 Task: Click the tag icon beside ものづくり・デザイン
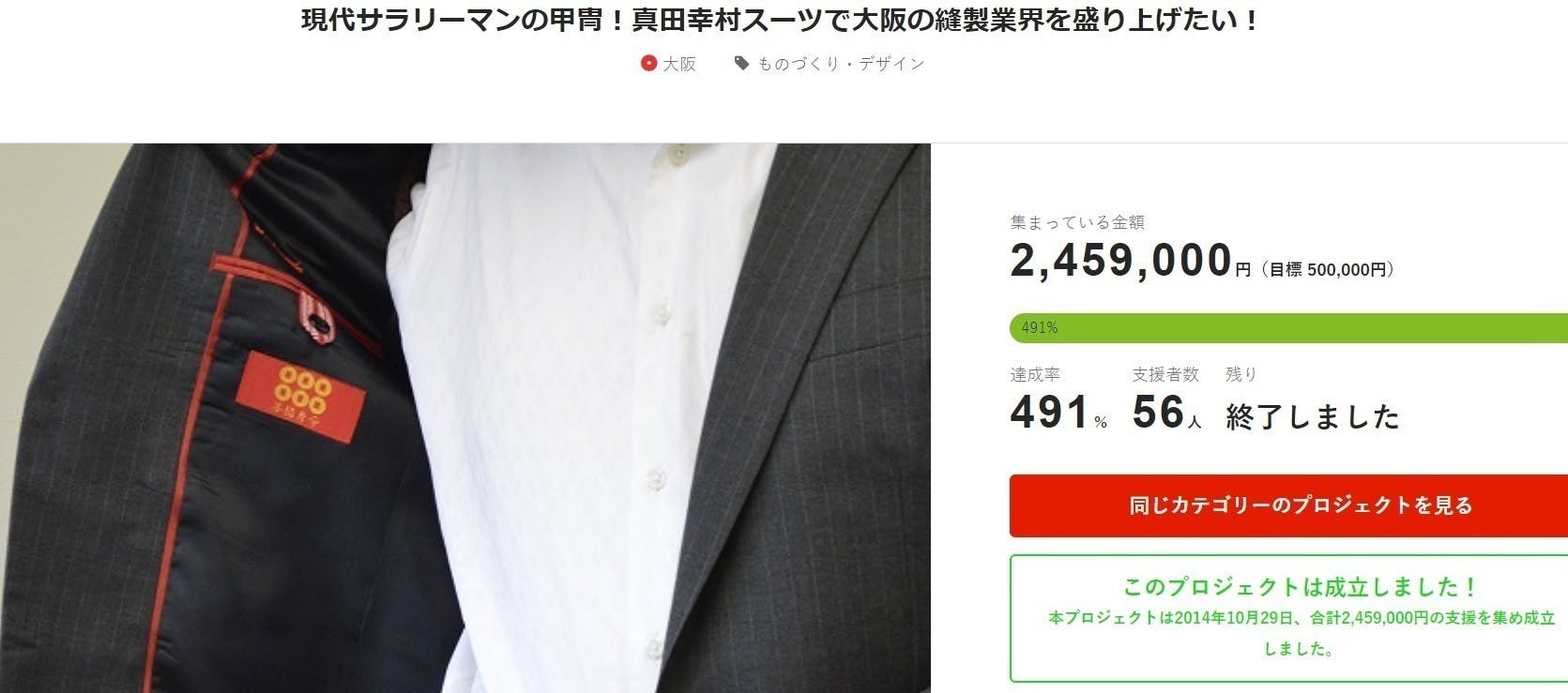(x=740, y=64)
